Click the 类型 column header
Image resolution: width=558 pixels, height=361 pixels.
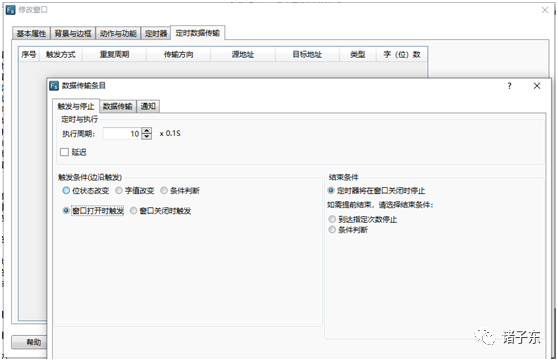point(358,54)
